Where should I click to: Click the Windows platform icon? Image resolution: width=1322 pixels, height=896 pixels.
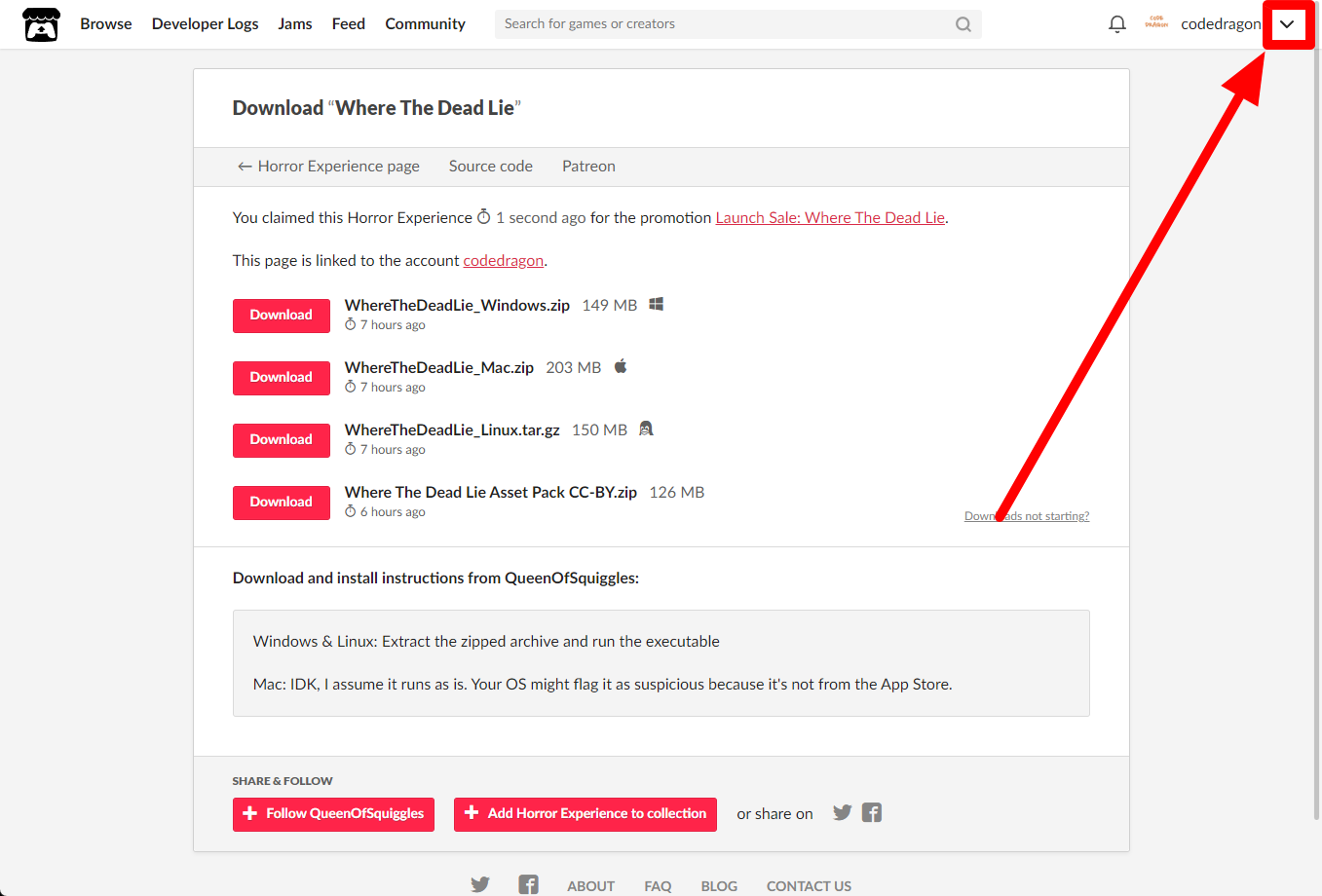point(657,304)
